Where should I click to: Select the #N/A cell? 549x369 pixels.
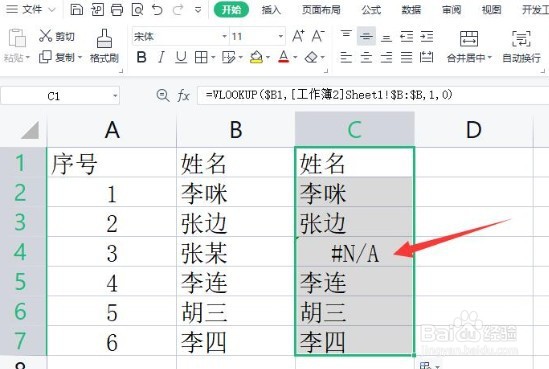[x=354, y=252]
